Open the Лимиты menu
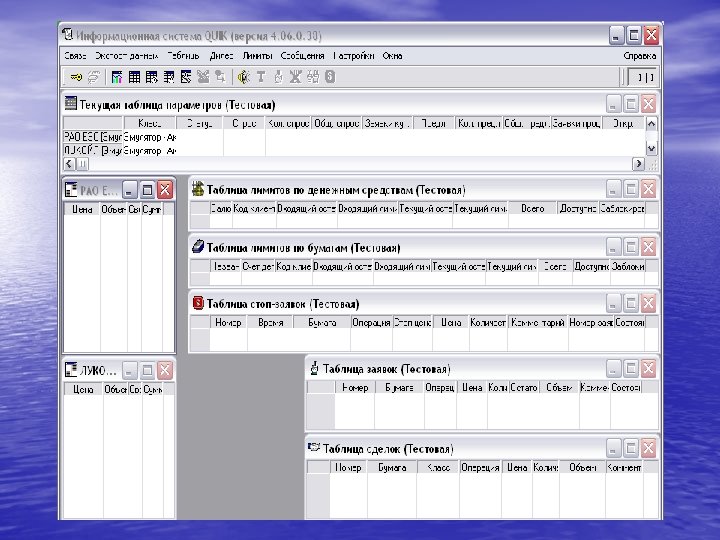The image size is (720, 540). [257, 56]
